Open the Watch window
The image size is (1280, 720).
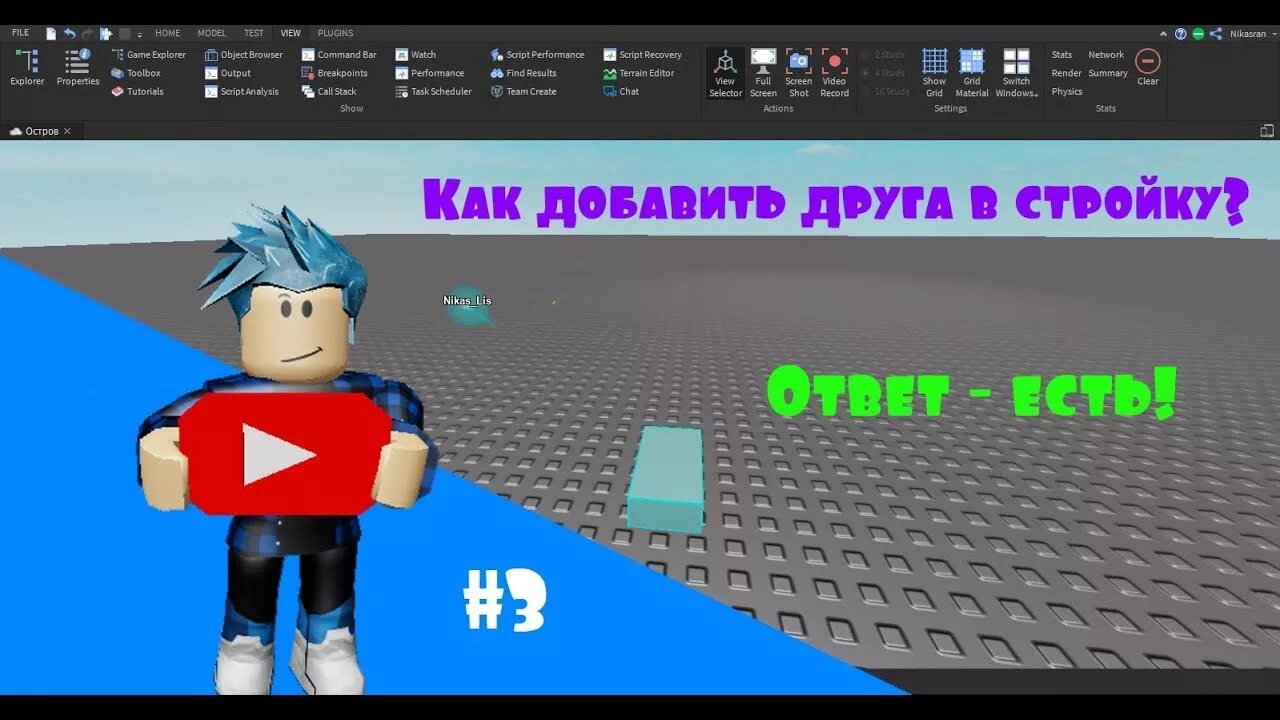tap(416, 55)
